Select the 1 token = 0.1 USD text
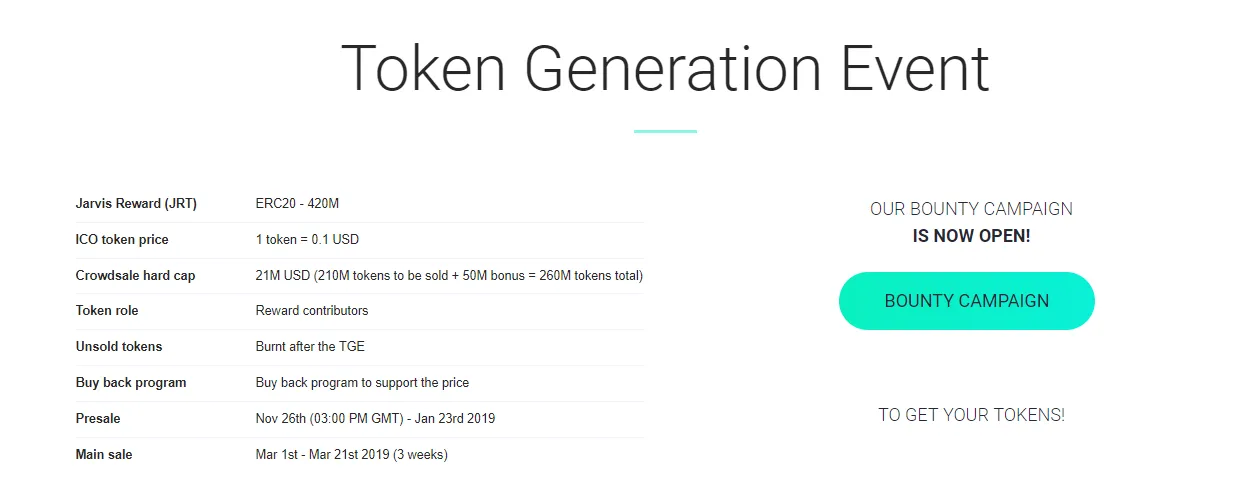The height and width of the screenshot is (483, 1253). [307, 240]
